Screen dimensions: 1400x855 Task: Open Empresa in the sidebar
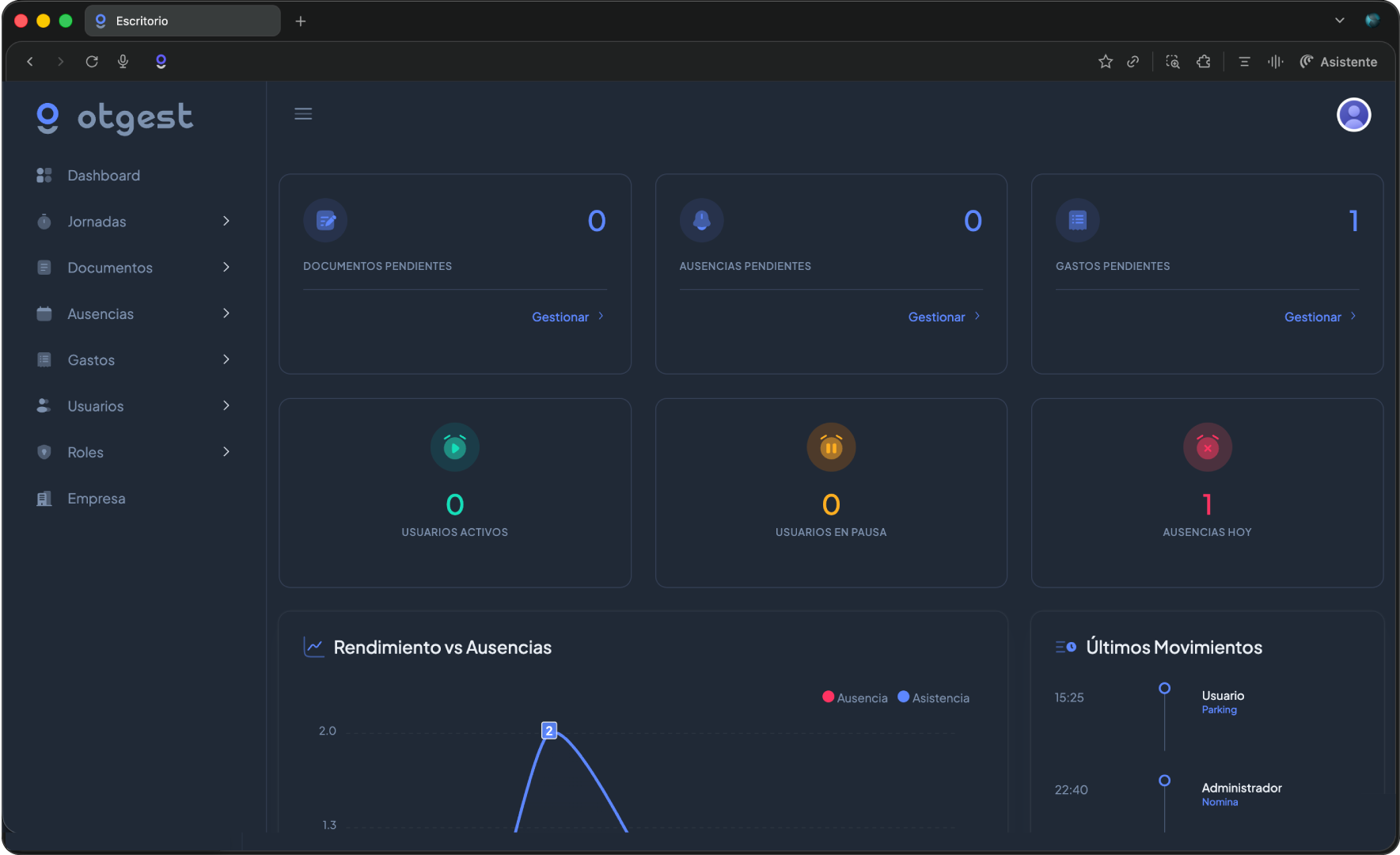(x=96, y=499)
